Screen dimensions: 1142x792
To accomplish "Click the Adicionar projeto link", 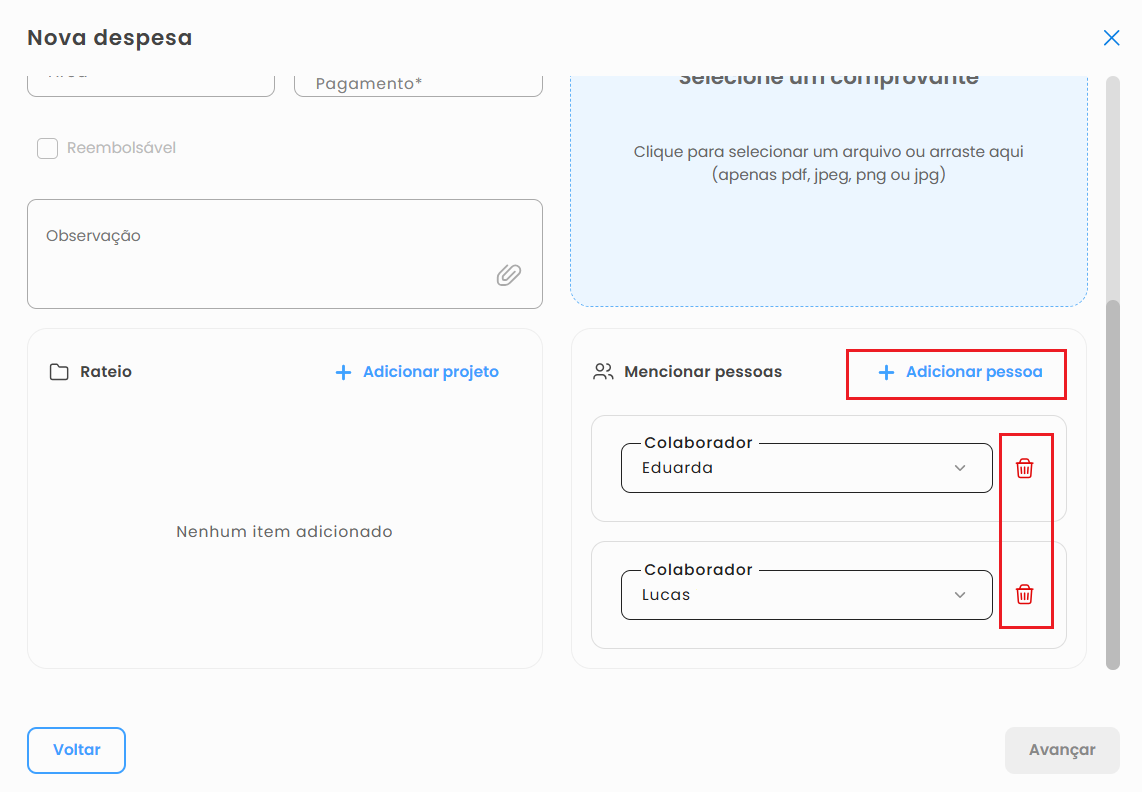I will point(430,372).
